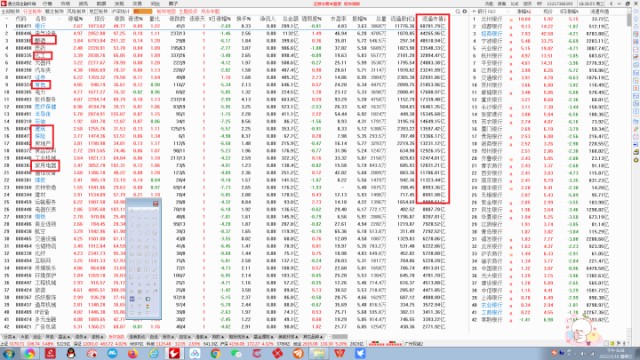Screen dimensions: 640x360
Task: Close the floating drawing tools palette
Action: tap(156, 203)
